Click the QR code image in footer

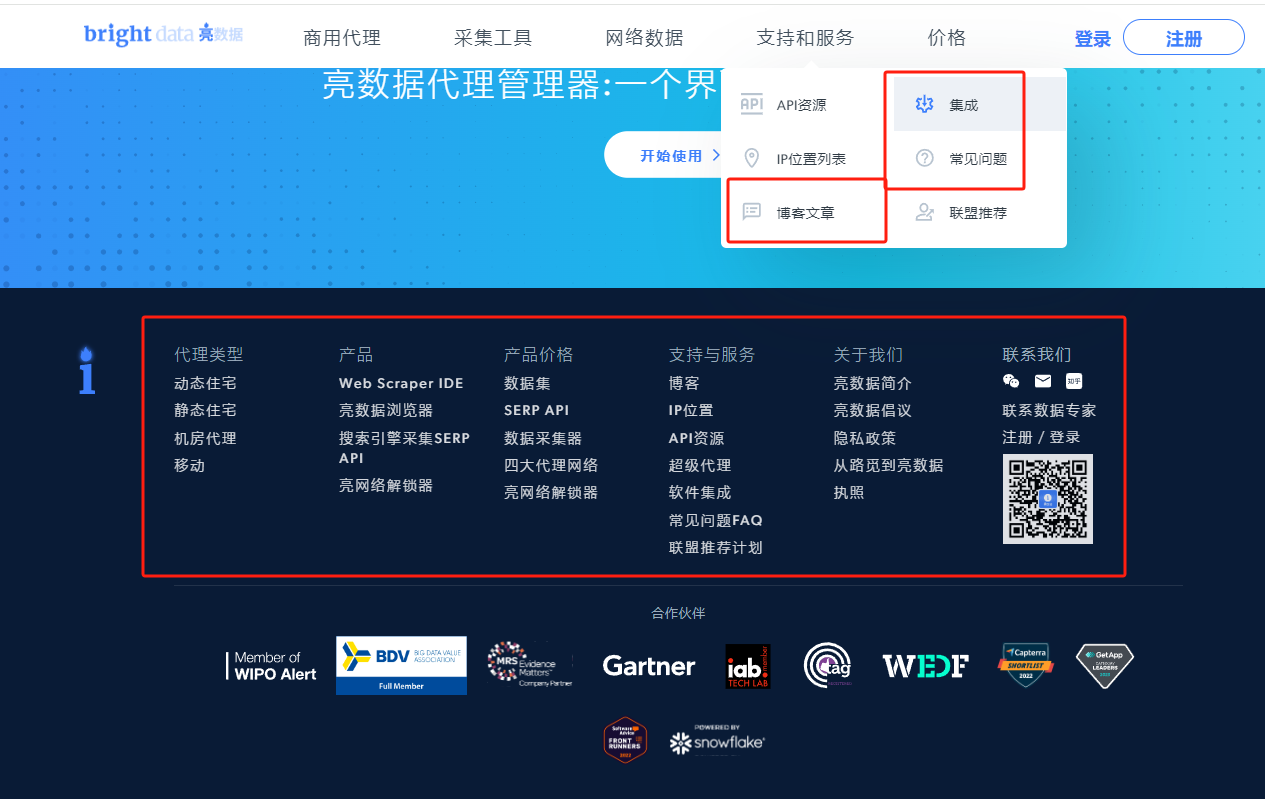click(1048, 499)
